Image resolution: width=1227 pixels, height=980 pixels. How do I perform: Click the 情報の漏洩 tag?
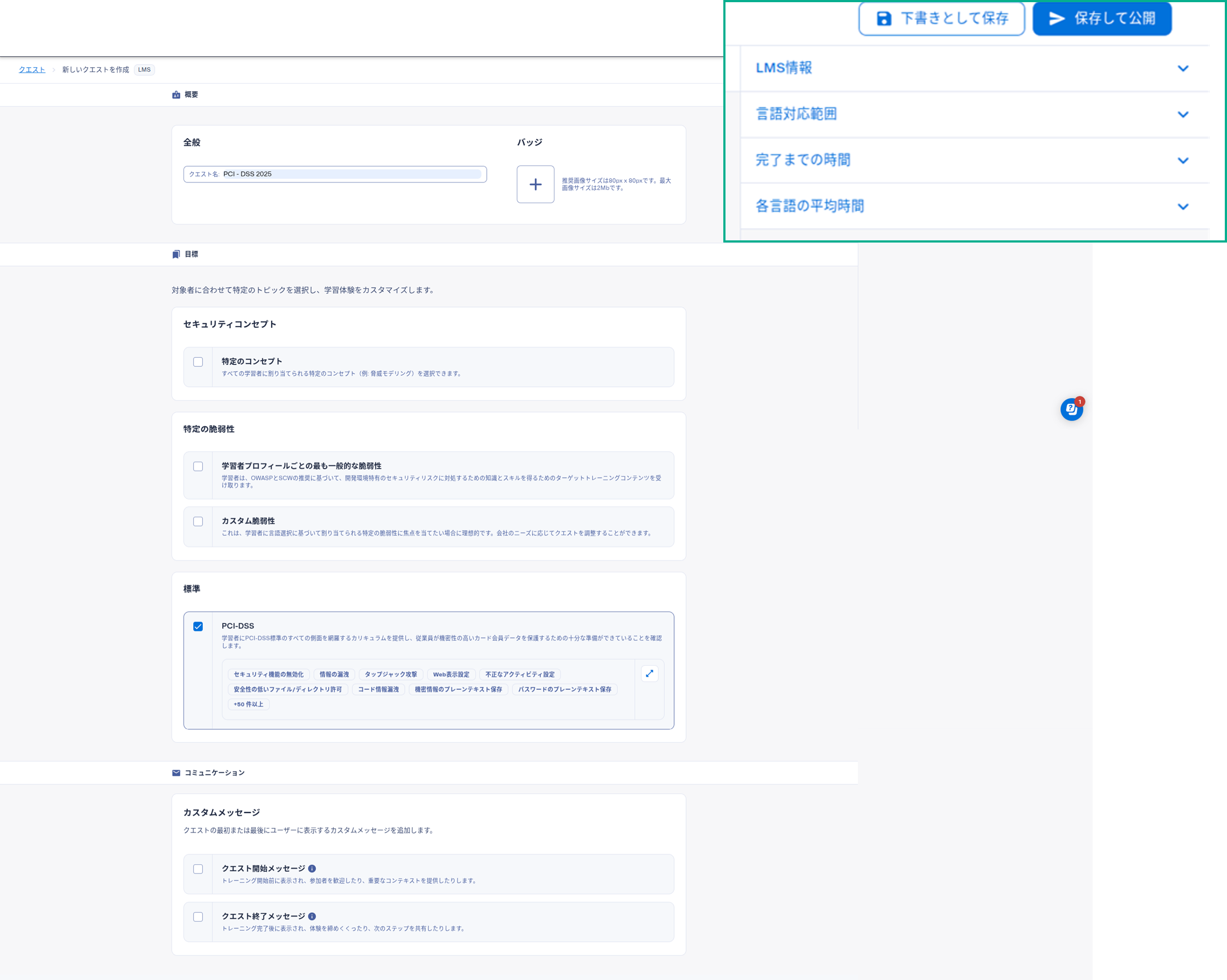point(334,675)
